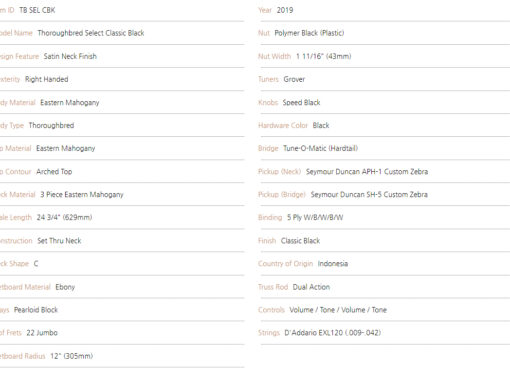Select the Set Thru Neck construction value

click(59, 241)
